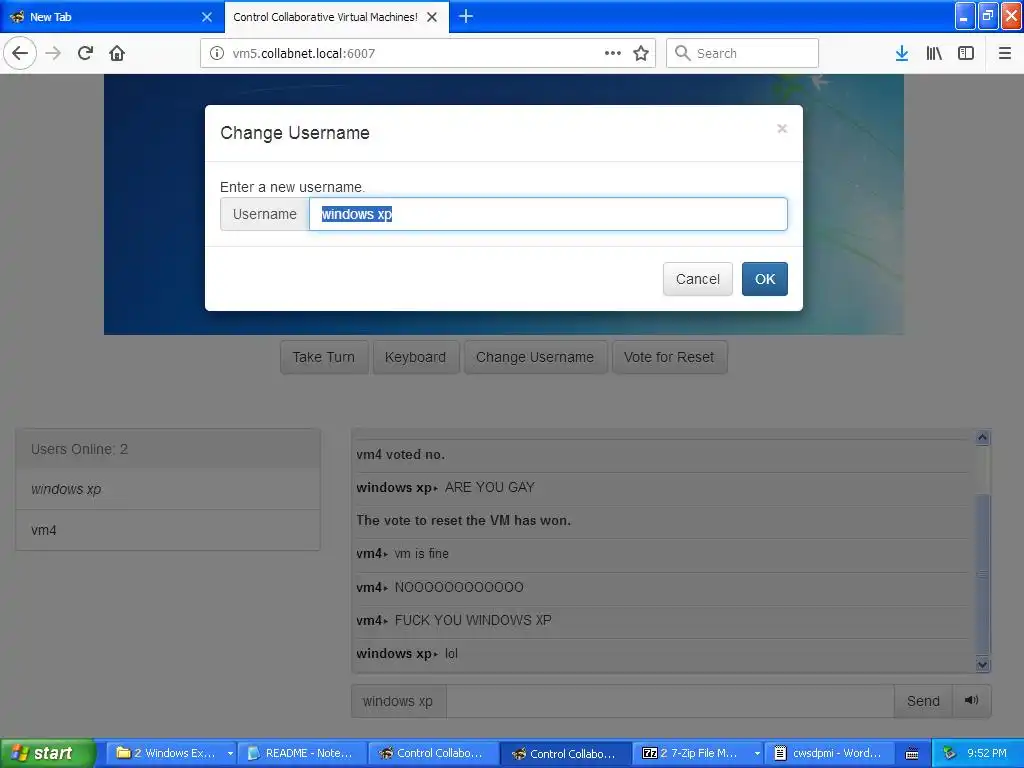The height and width of the screenshot is (768, 1024).
Task: Select user windows xp in online list
Action: (x=168, y=489)
